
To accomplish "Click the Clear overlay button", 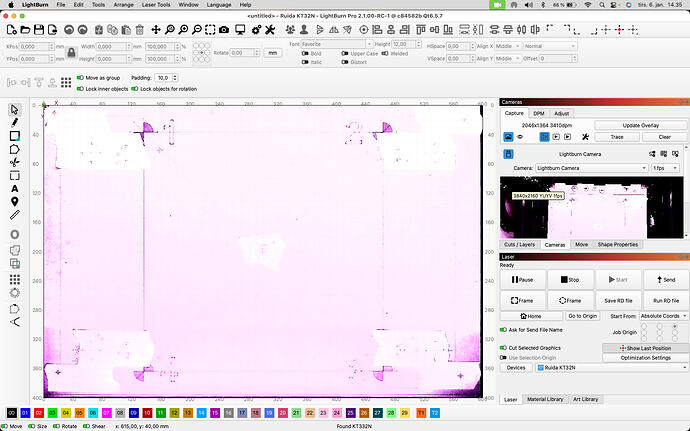I will click(x=664, y=137).
